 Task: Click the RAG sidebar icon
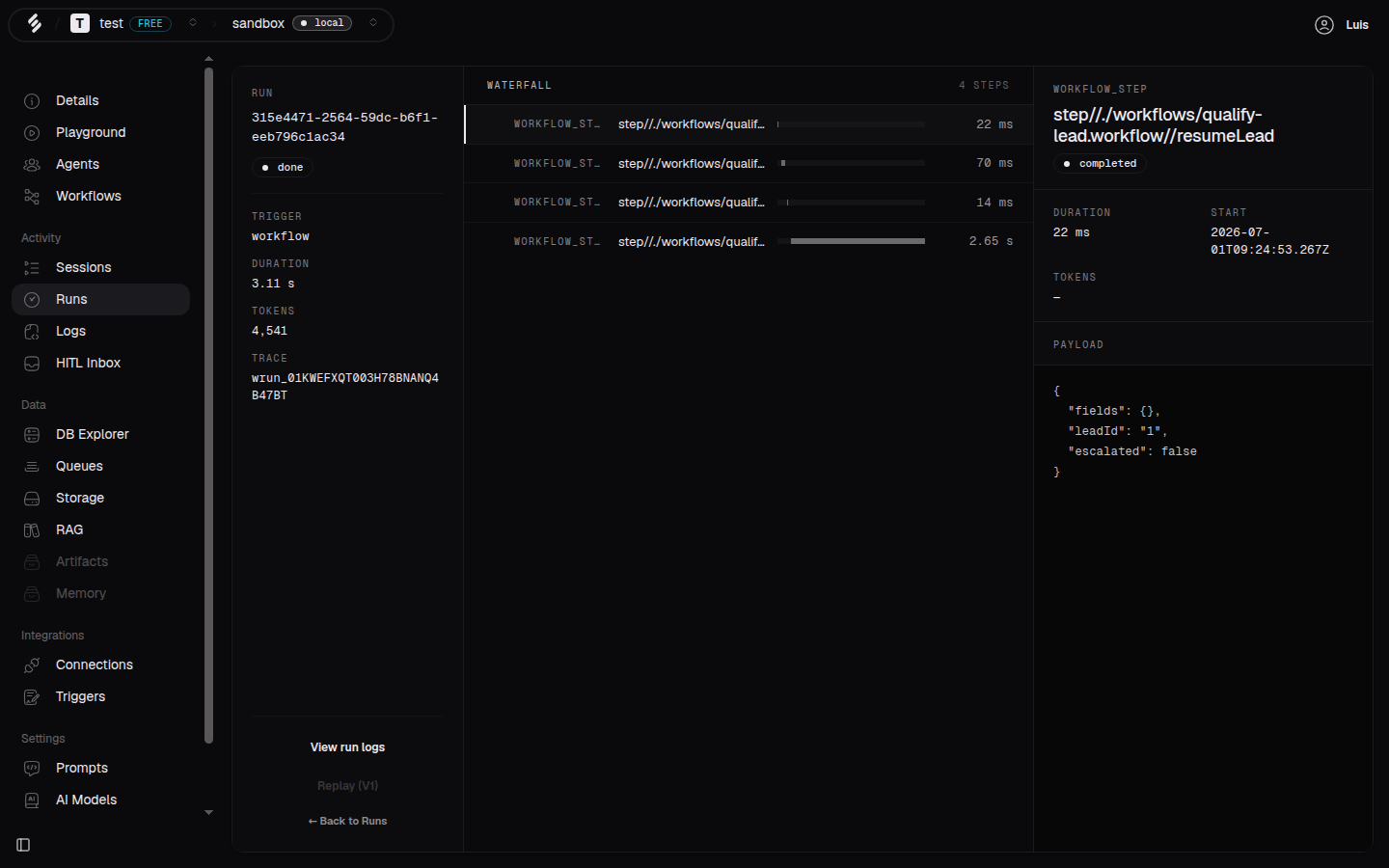pos(32,529)
